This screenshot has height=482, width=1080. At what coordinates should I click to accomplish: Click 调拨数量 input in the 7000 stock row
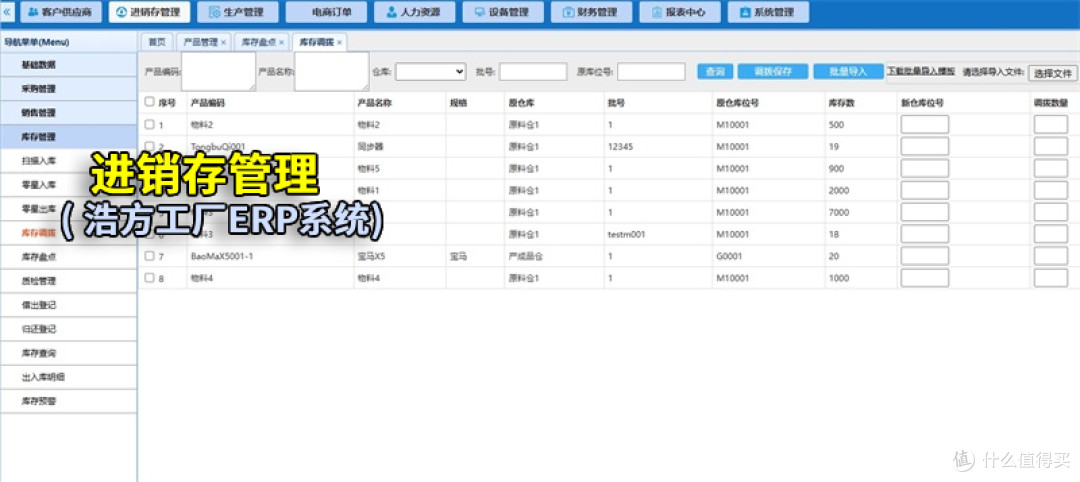coord(1050,212)
